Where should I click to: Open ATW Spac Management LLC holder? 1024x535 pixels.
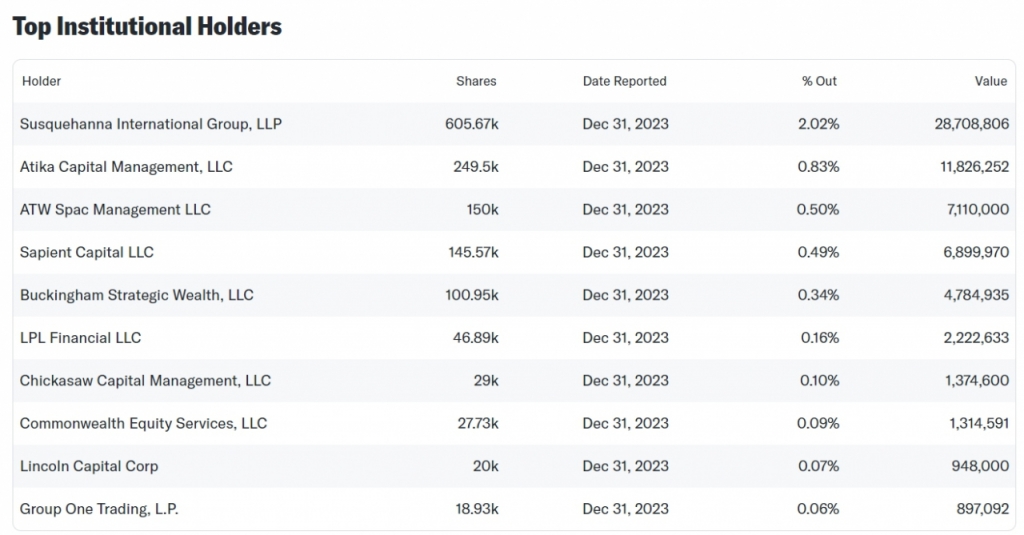click(x=115, y=210)
